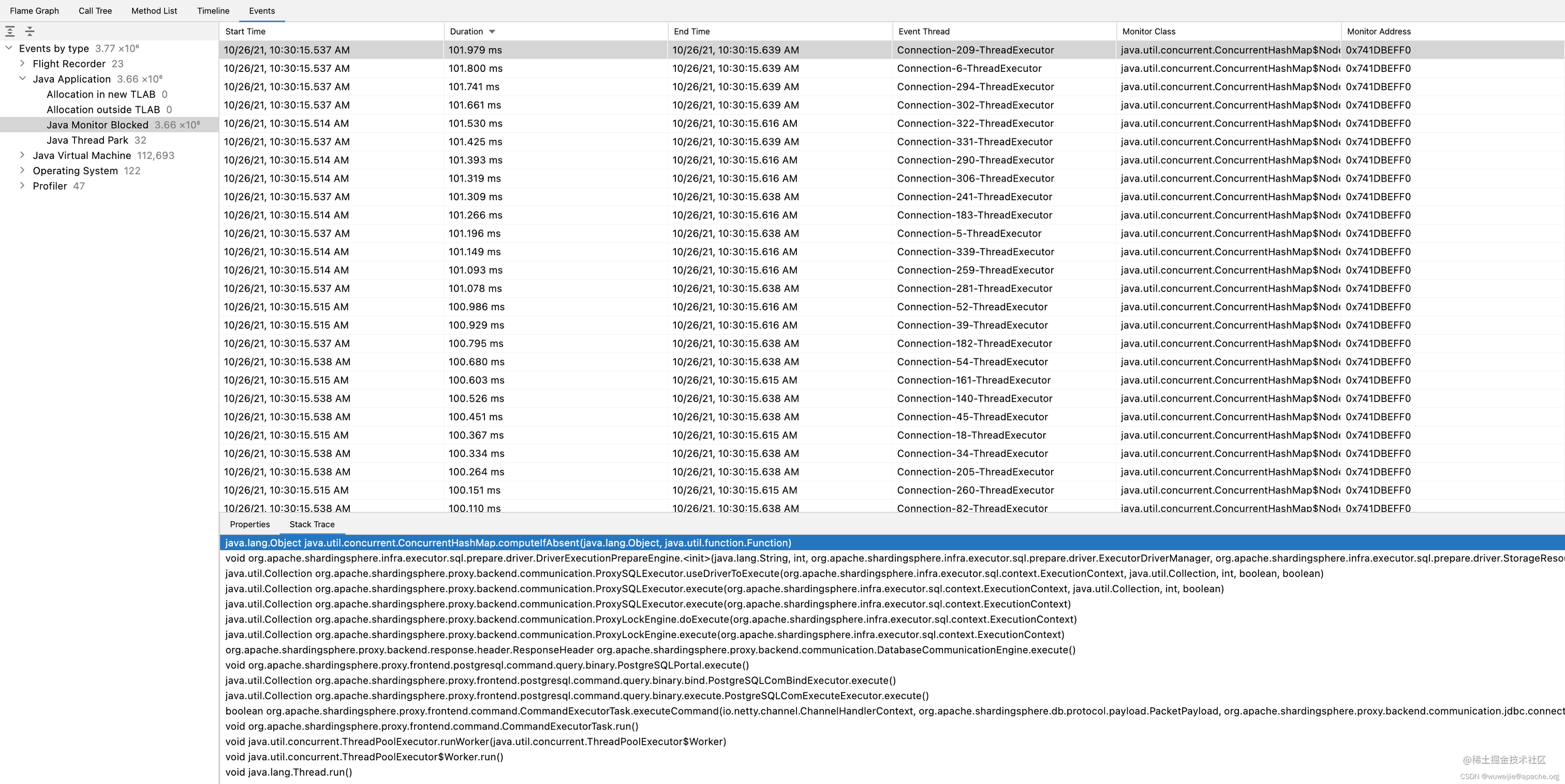The image size is (1565, 784).
Task: Expand the Java Virtual Machine node
Action: [22, 155]
